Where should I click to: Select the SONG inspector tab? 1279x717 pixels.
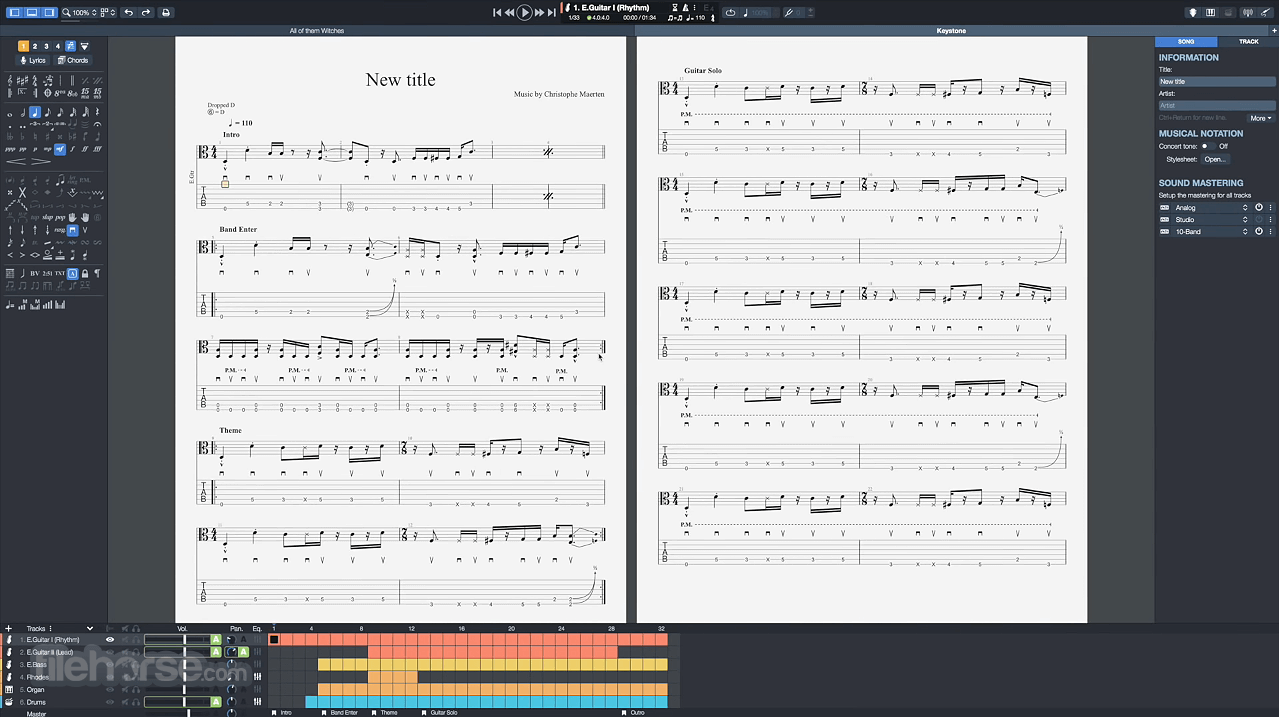click(x=1186, y=41)
